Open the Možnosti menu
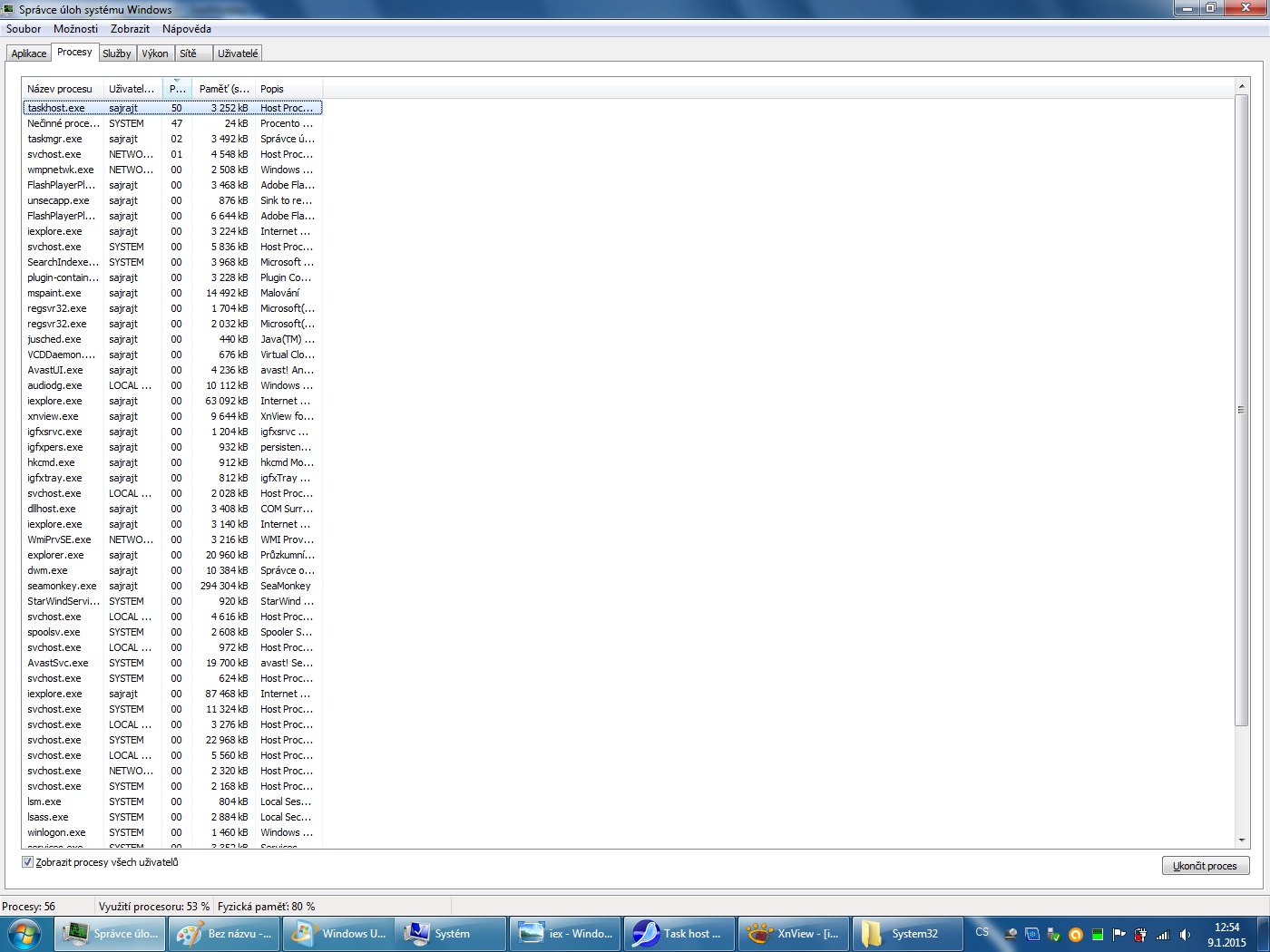Image resolution: width=1270 pixels, height=952 pixels. click(75, 29)
